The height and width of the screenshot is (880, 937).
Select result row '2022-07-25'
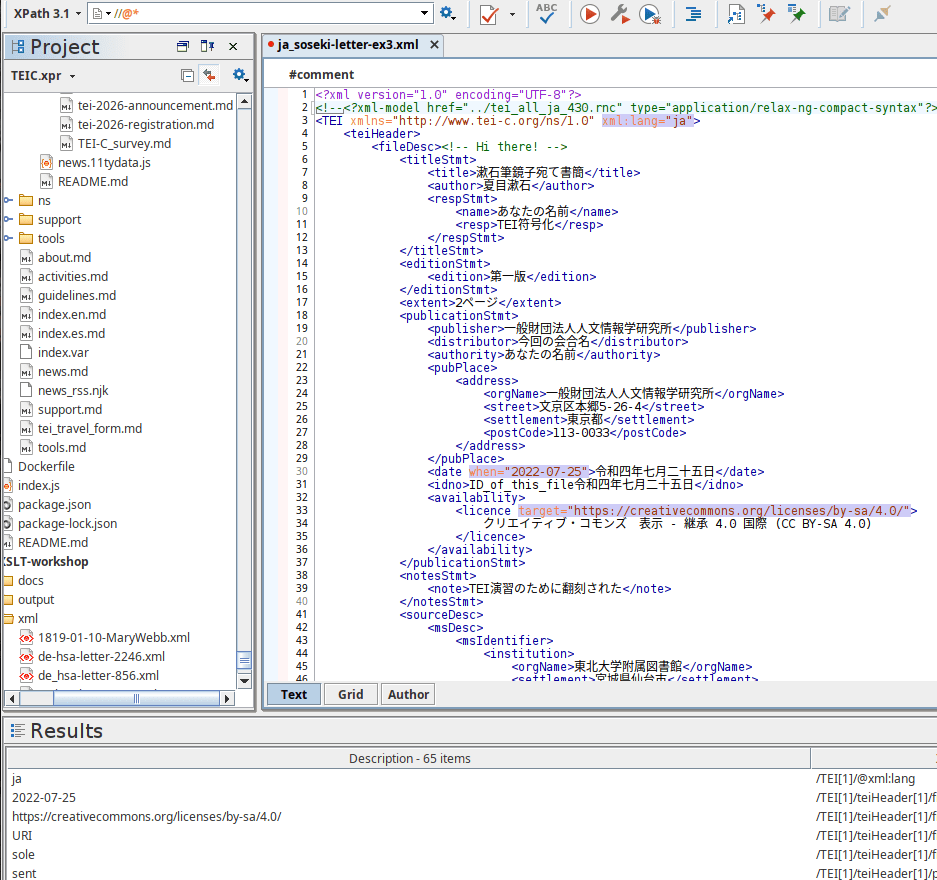[x=409, y=798]
